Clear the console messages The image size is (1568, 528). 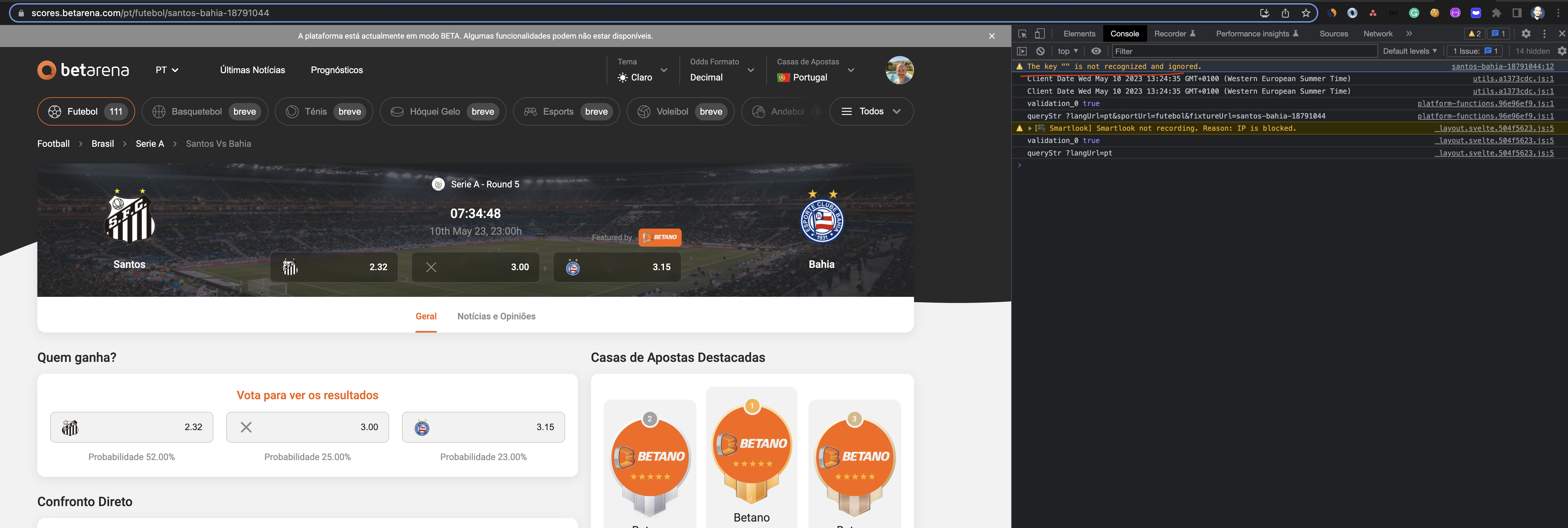1041,51
